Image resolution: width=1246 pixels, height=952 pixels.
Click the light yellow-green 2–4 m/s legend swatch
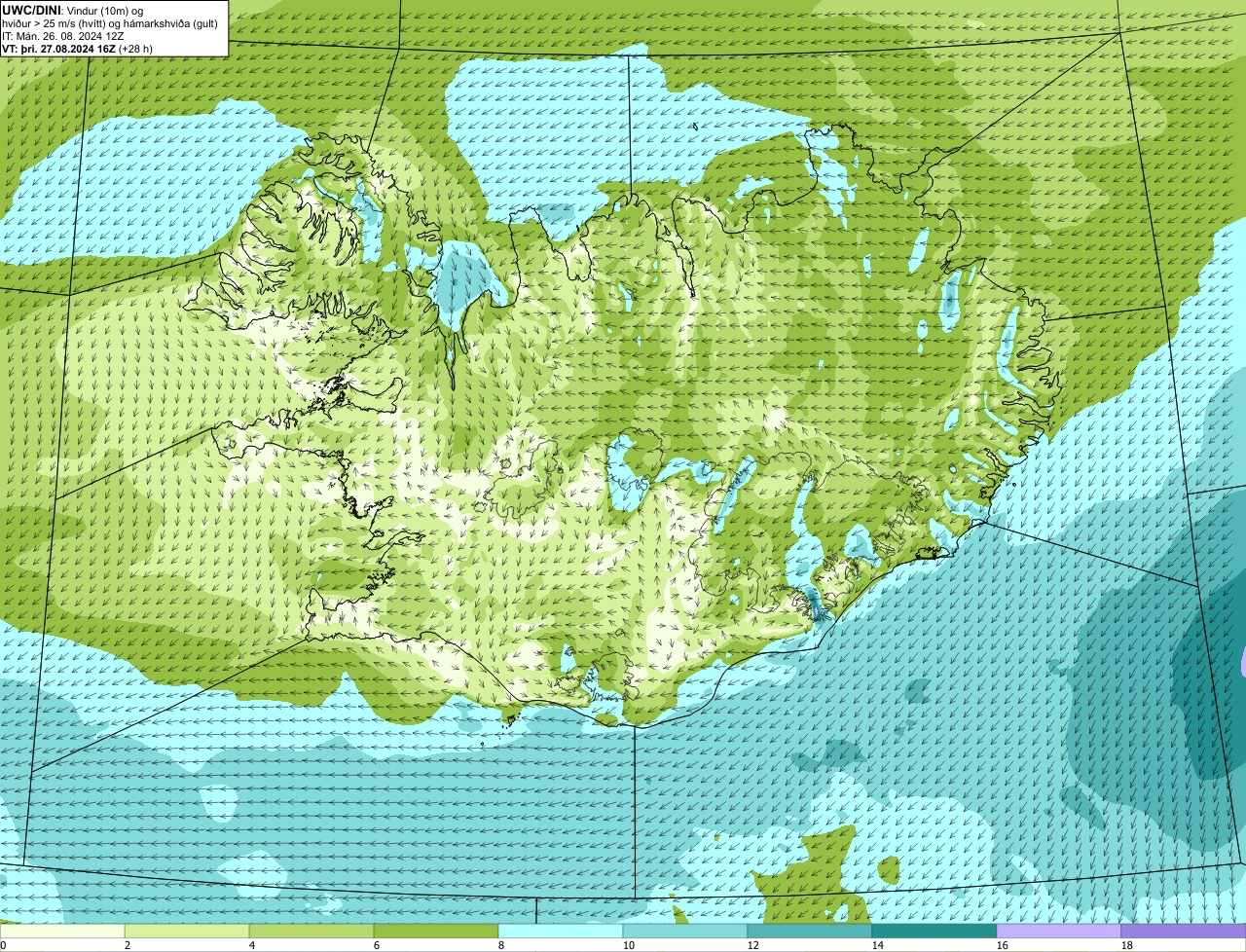pos(187,932)
